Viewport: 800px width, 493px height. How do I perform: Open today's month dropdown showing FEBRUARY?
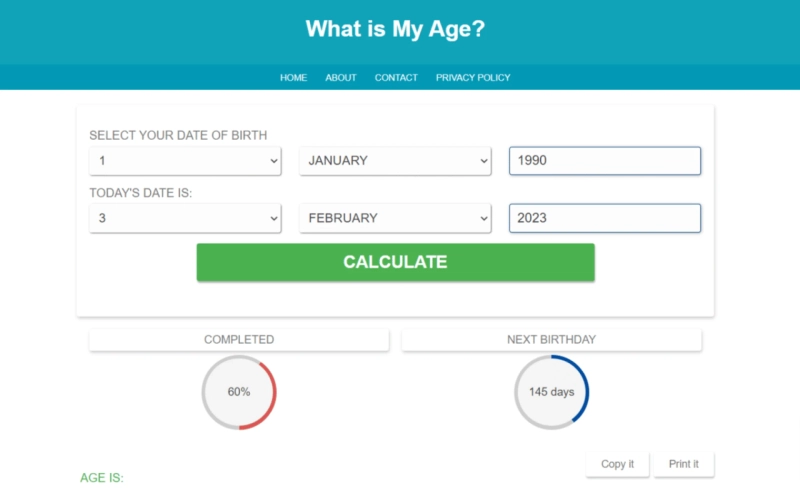coord(395,218)
